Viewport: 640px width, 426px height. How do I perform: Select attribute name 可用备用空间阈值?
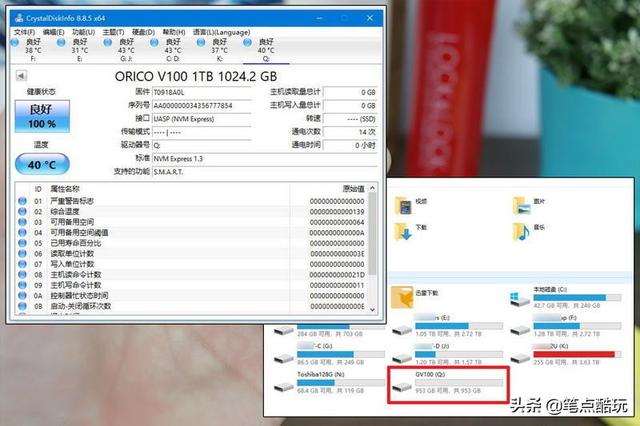click(79, 233)
